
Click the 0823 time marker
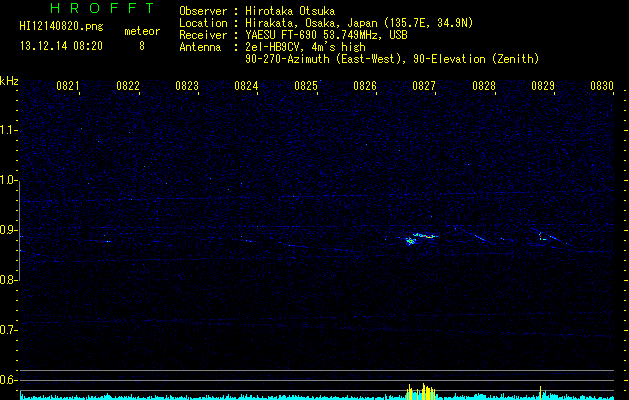tap(187, 86)
